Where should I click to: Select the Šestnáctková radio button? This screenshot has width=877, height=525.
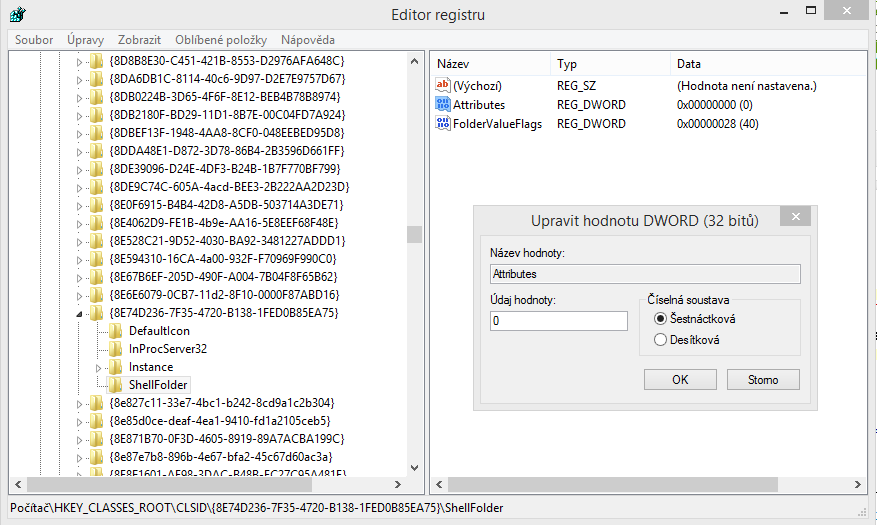(x=660, y=319)
